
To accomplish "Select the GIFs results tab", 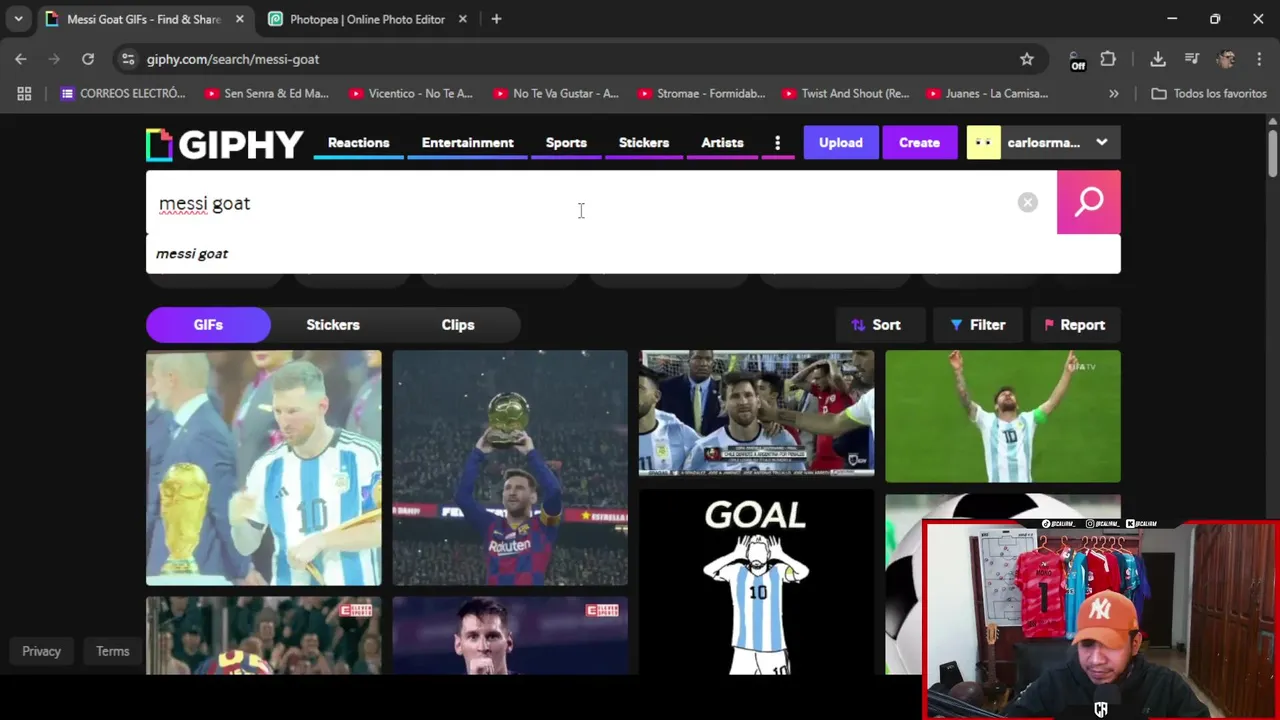I will [x=208, y=325].
